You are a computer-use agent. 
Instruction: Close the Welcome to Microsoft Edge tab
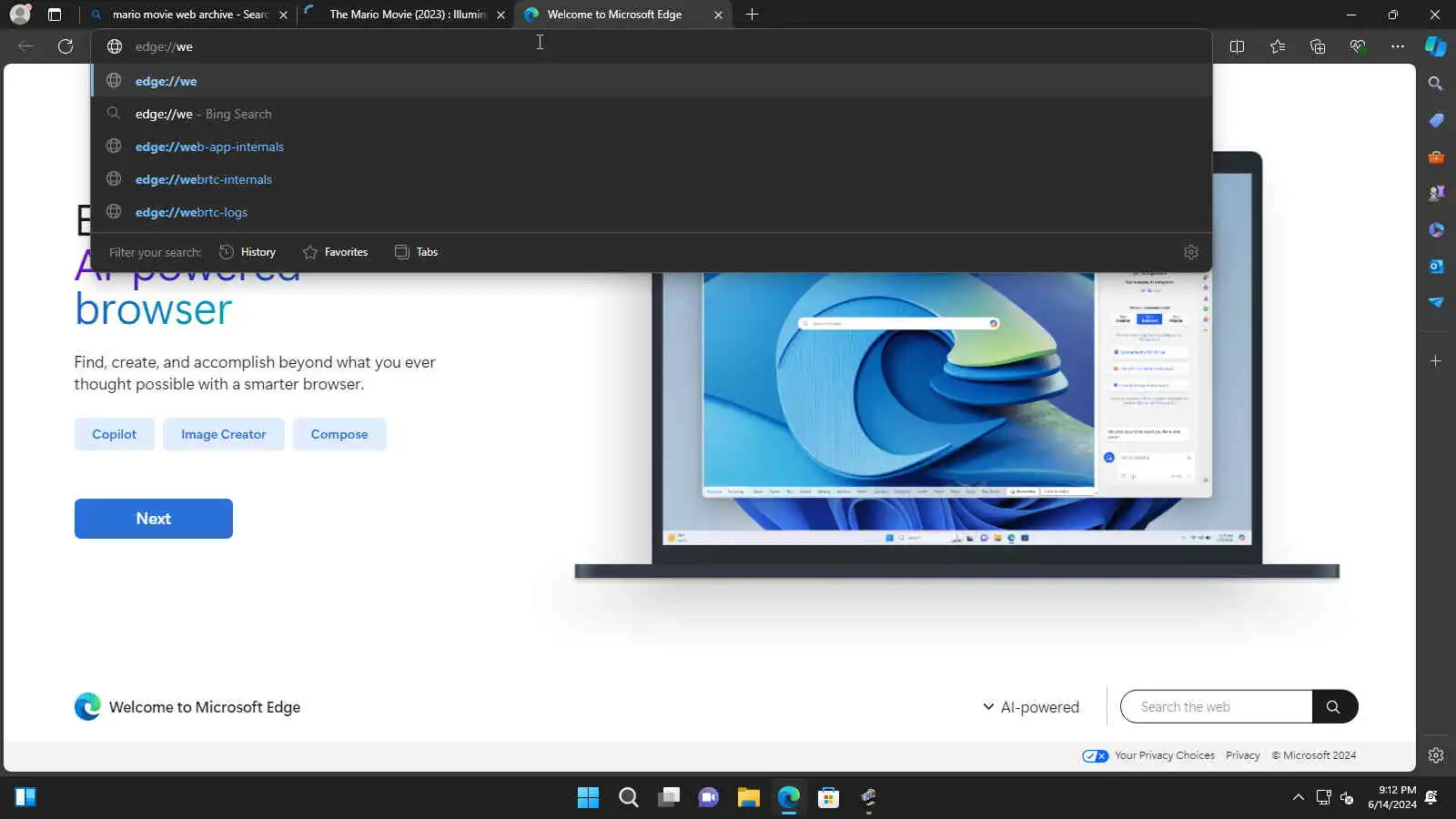[x=718, y=15]
